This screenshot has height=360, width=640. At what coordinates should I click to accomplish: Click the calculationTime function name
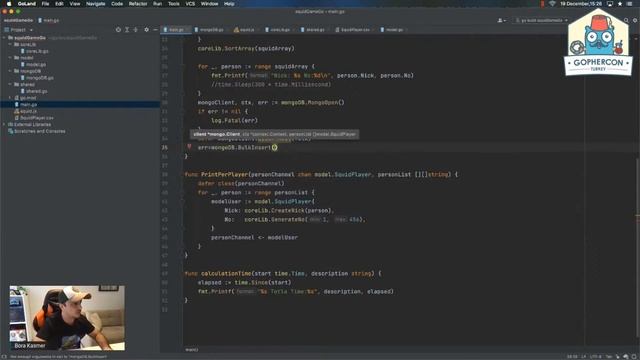(x=226, y=273)
